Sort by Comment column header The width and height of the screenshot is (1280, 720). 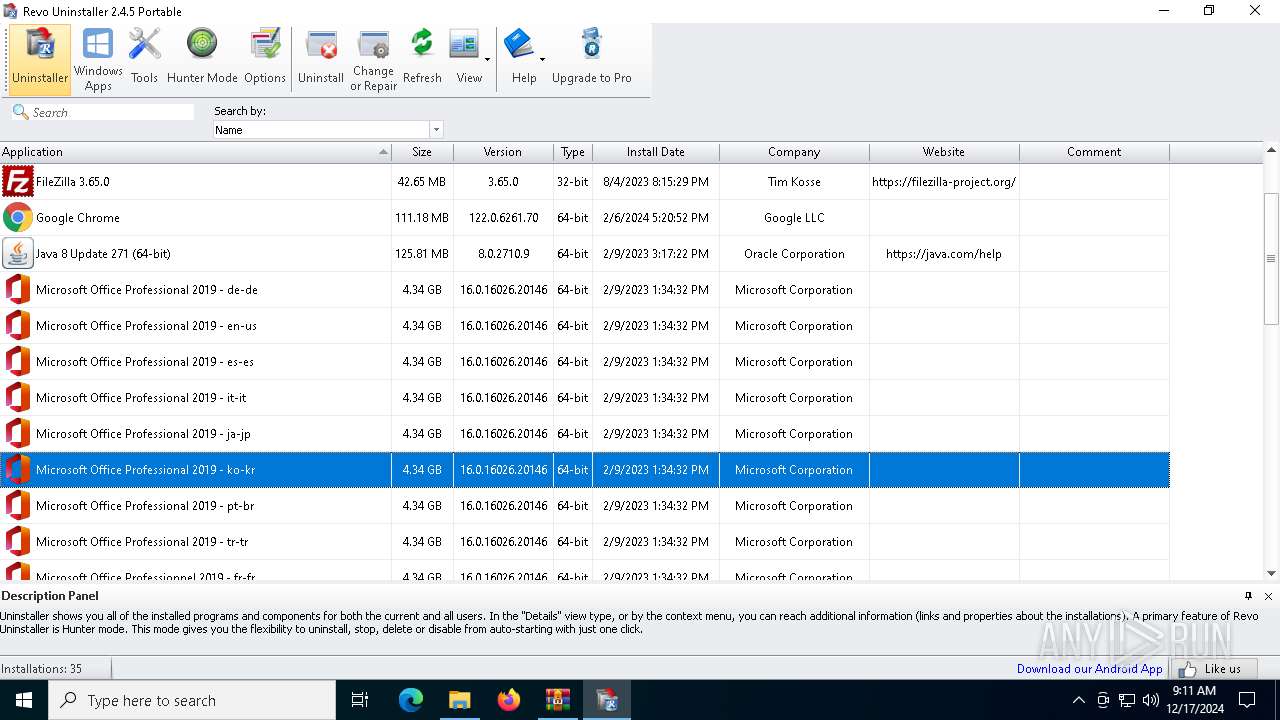(1094, 152)
